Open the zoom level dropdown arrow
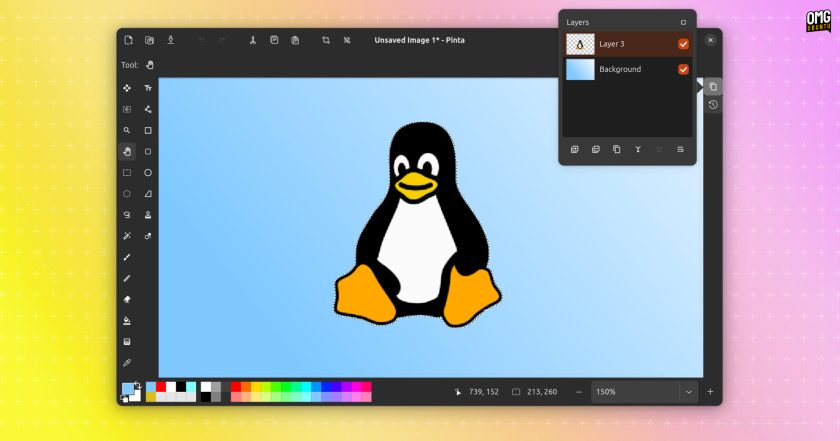 688,392
